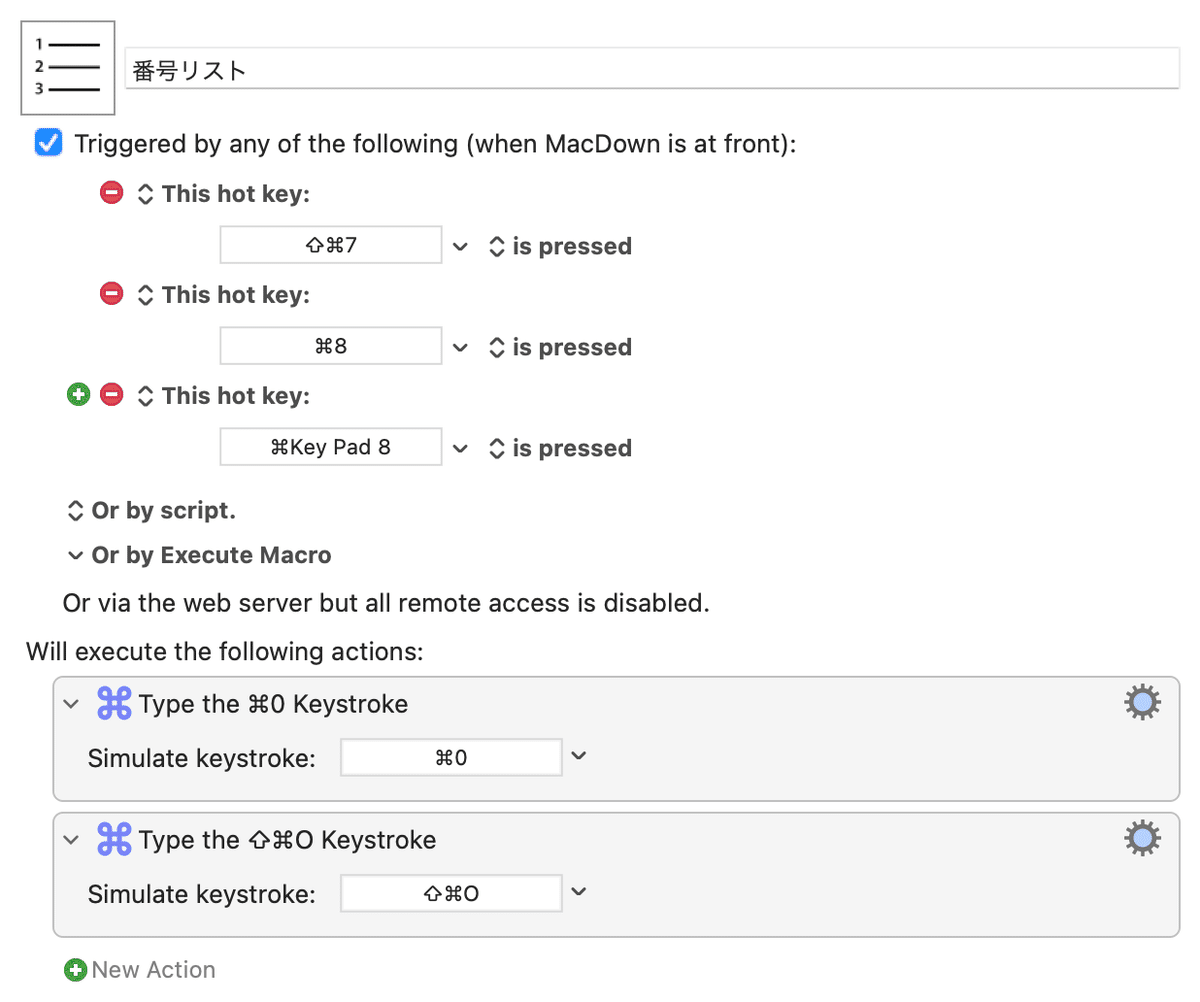The height and width of the screenshot is (1002, 1200).
Task: Remove the ⌘Key Pad 8 trigger
Action: pyautogui.click(x=112, y=395)
